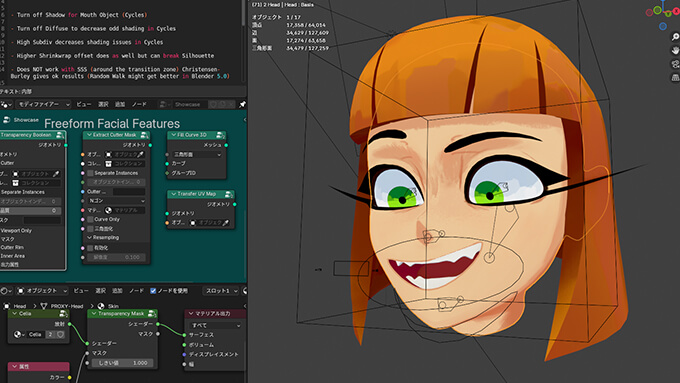Click the Head breadcrumb in shader editor
This screenshot has width=680, height=383.
[x=20, y=306]
